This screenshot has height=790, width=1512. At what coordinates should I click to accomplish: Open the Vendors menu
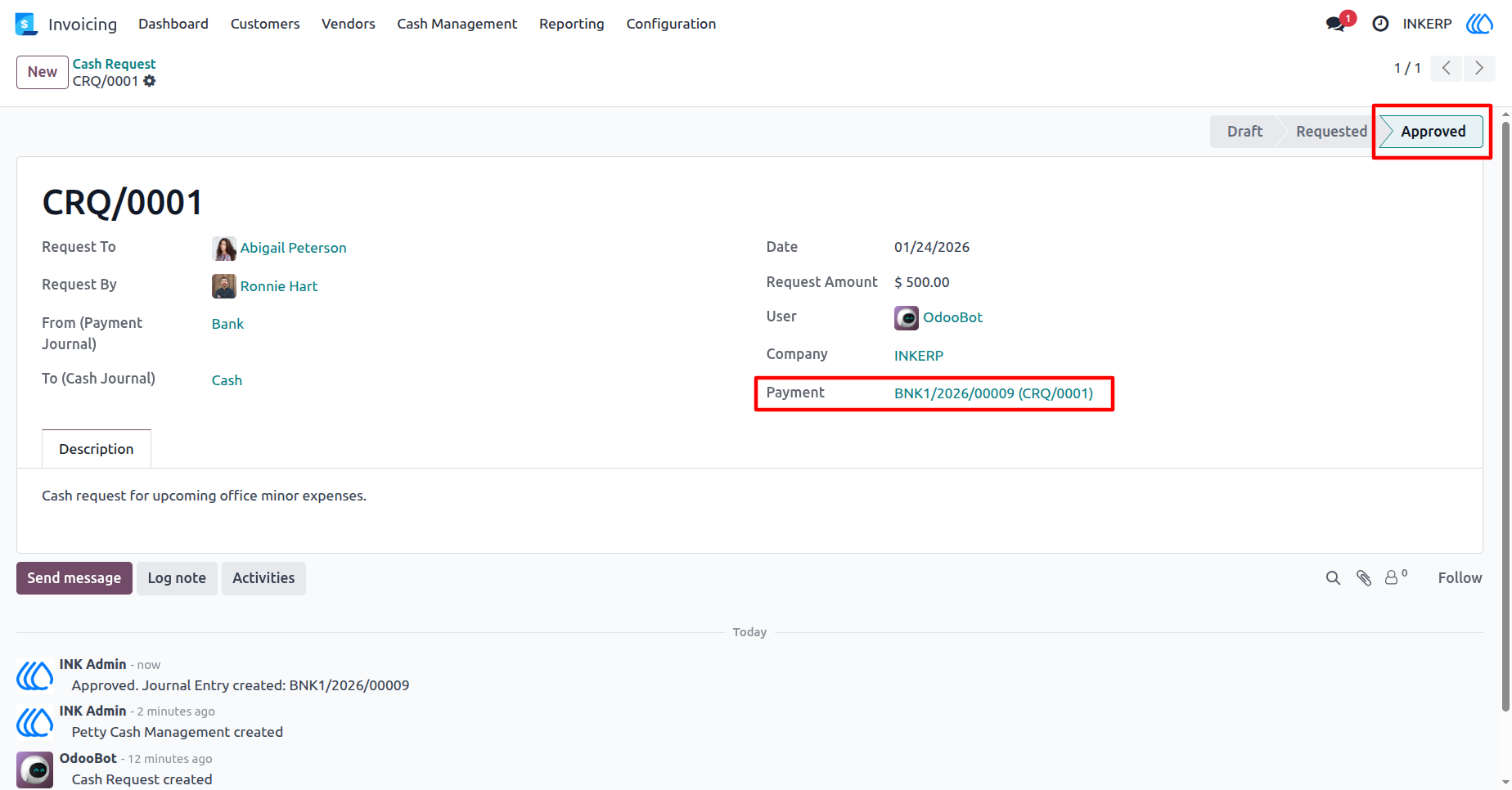pos(349,24)
